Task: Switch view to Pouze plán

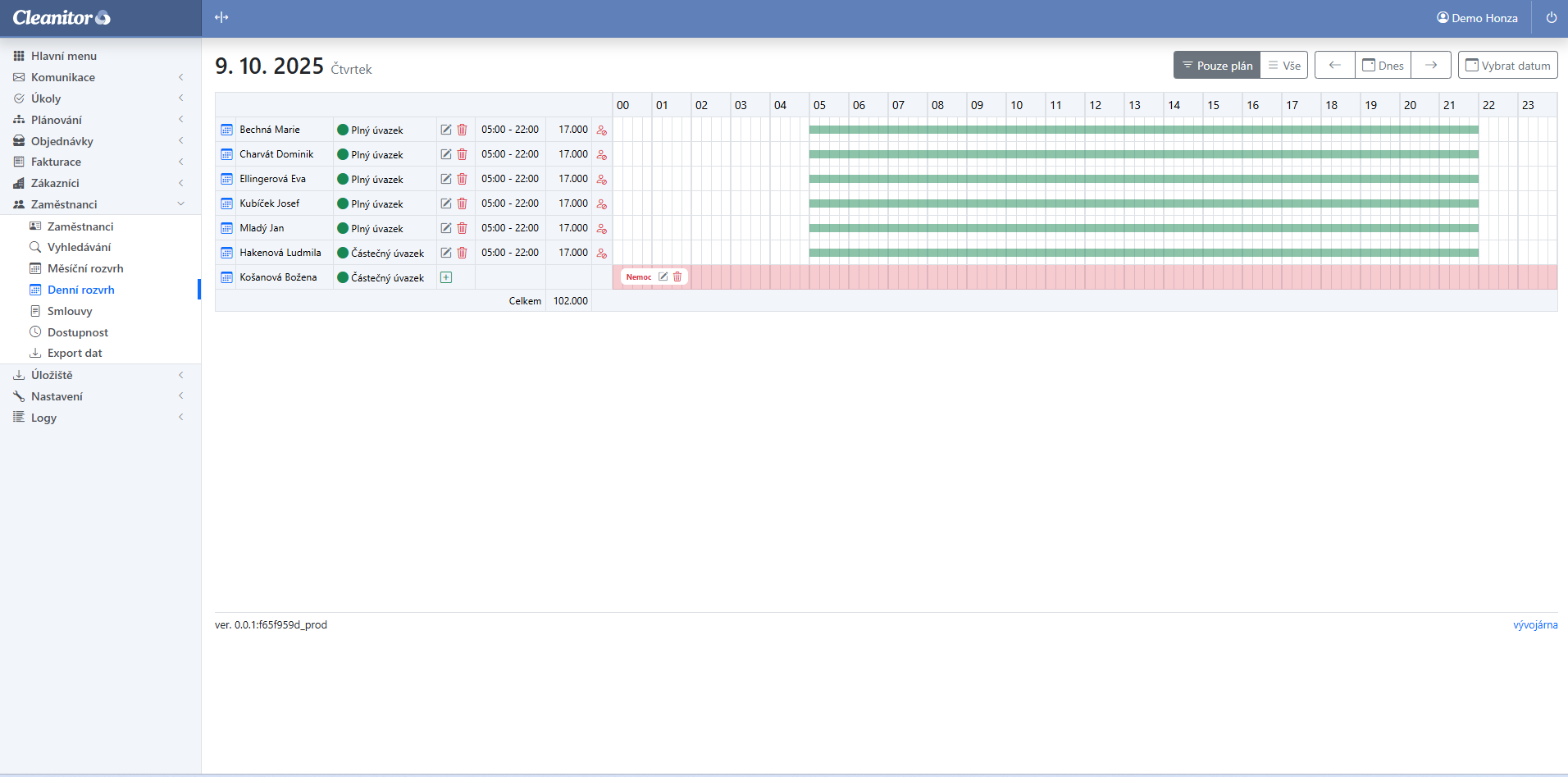Action: click(x=1217, y=66)
